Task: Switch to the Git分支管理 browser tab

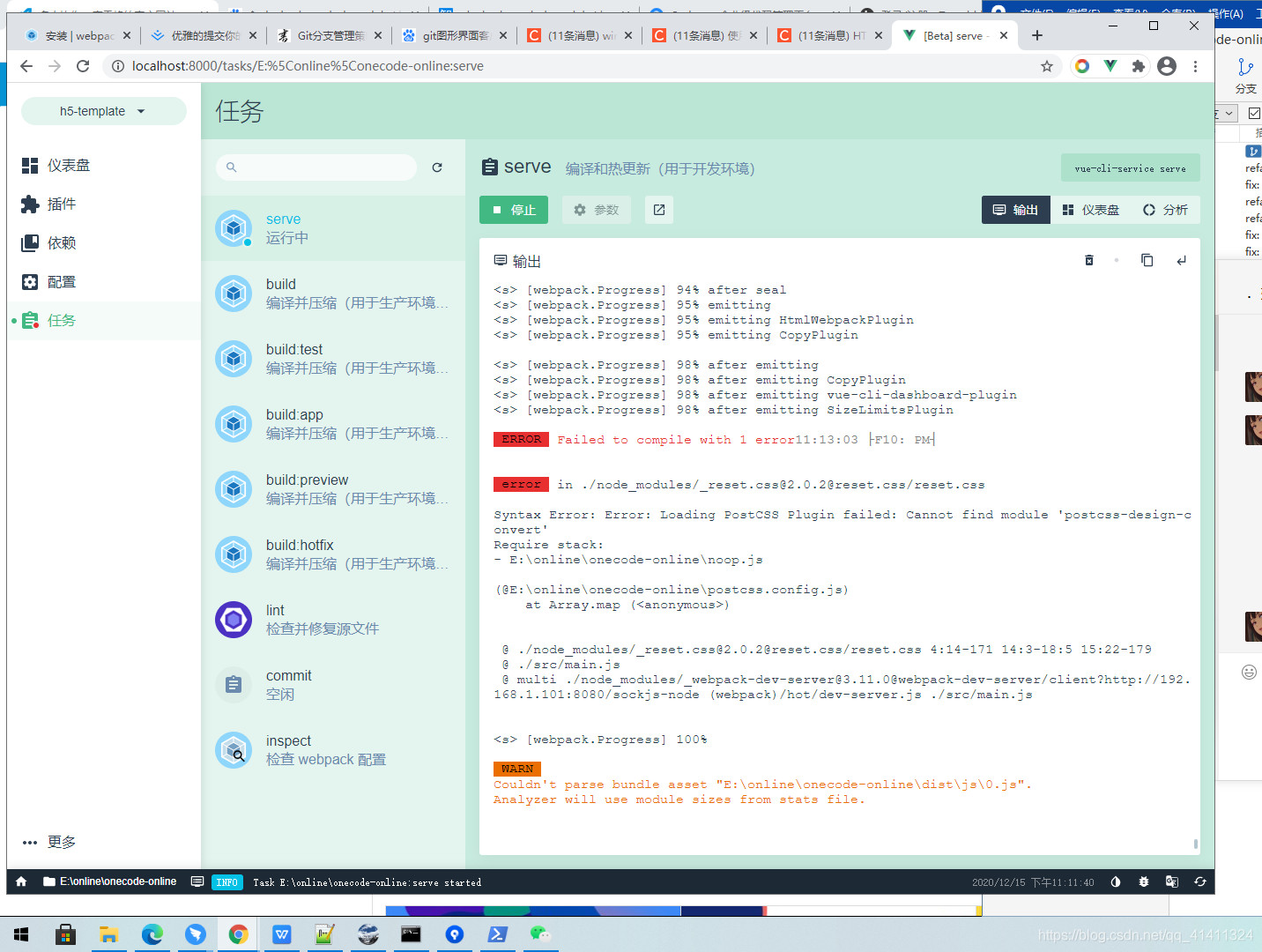Action: click(x=329, y=35)
